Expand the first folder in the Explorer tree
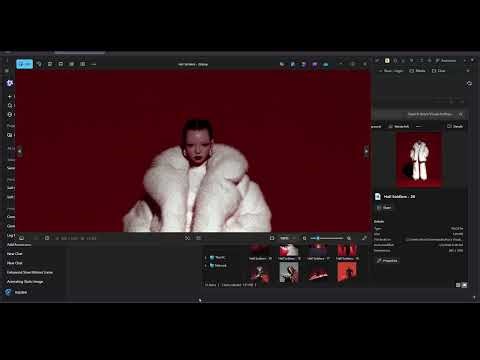The height and width of the screenshot is (360, 480). tap(206, 257)
